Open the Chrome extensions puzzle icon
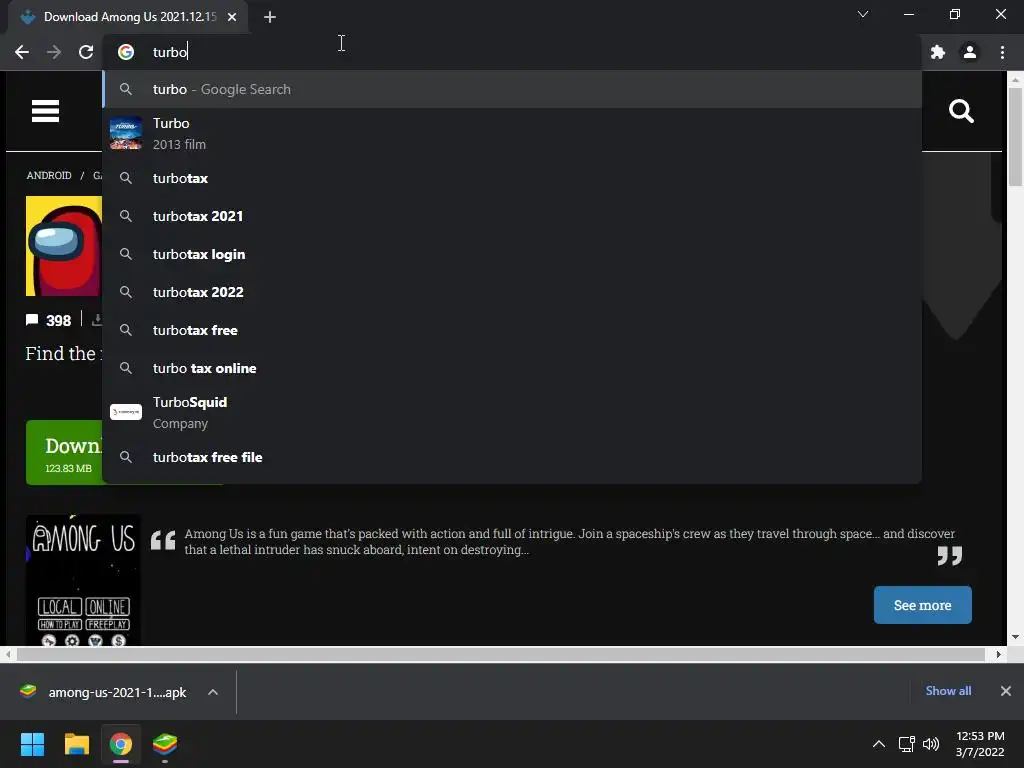The image size is (1024, 768). tap(938, 52)
